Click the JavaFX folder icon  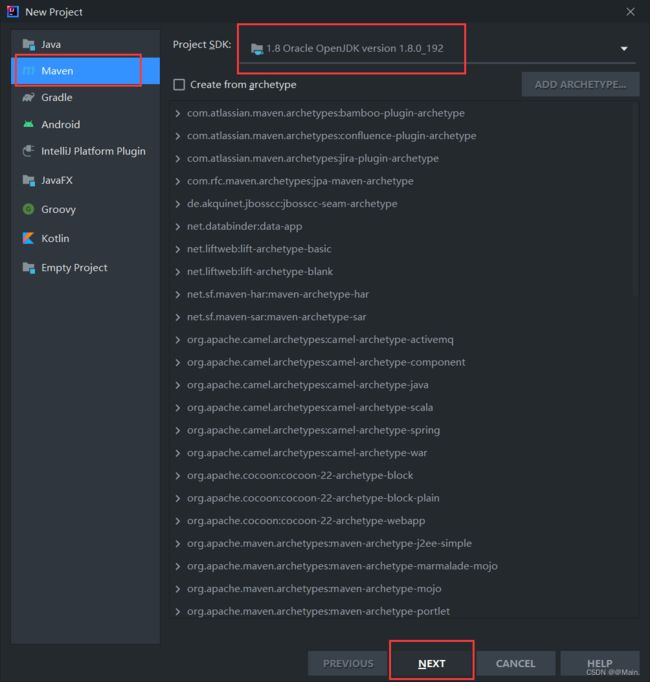click(x=29, y=180)
